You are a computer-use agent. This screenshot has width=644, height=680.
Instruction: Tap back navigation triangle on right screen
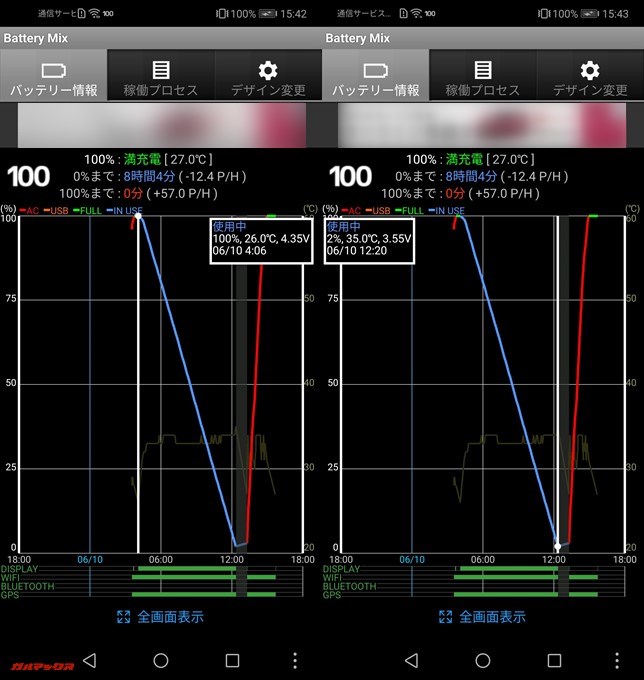click(411, 660)
